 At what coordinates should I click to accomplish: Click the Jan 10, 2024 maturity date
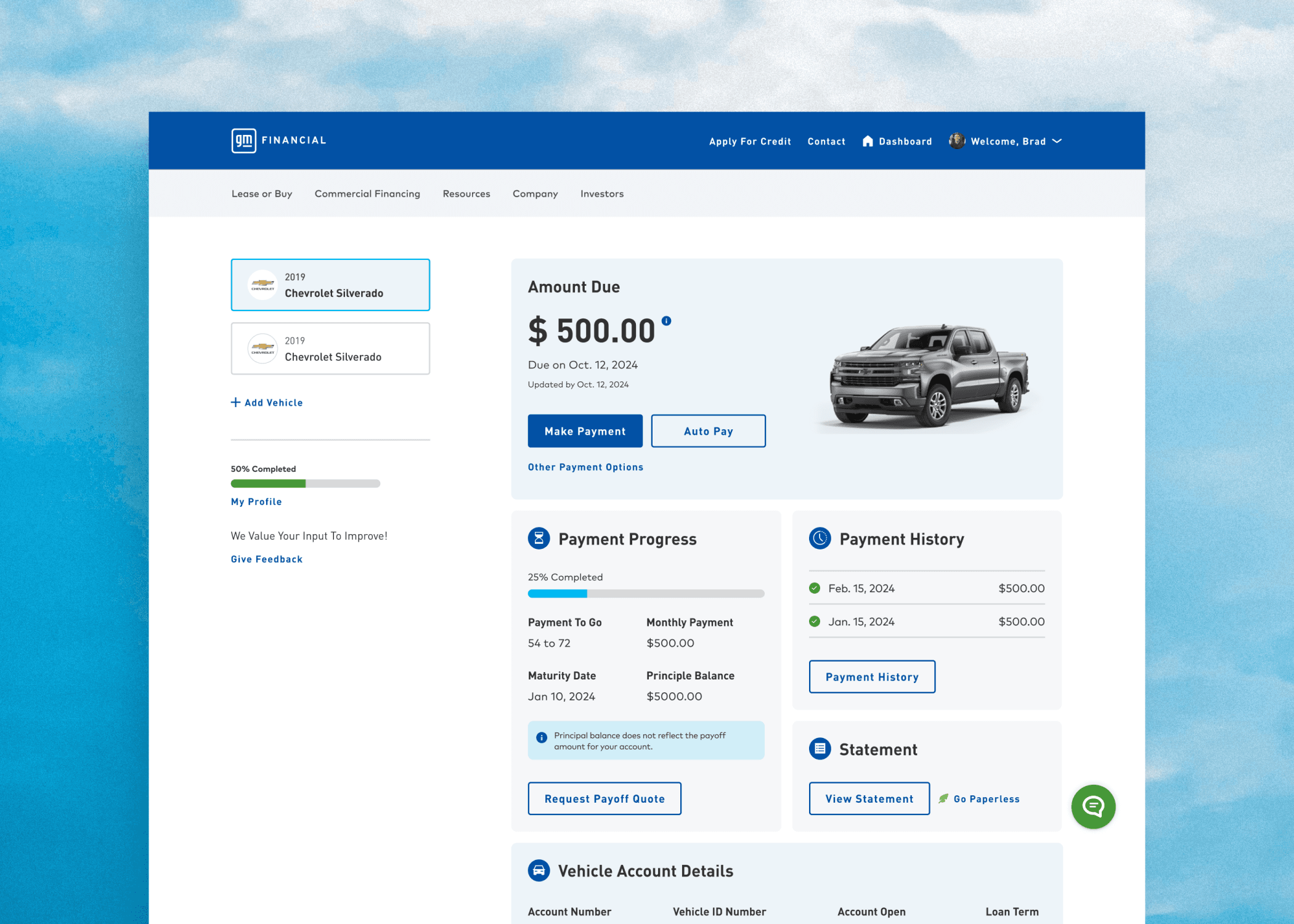coord(561,696)
